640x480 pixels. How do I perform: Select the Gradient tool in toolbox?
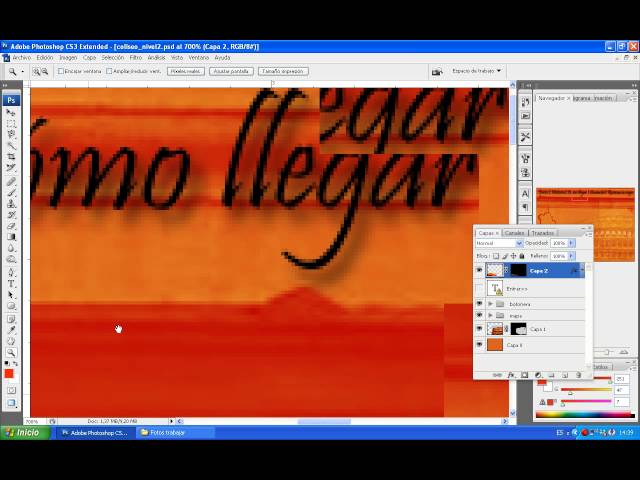point(11,237)
